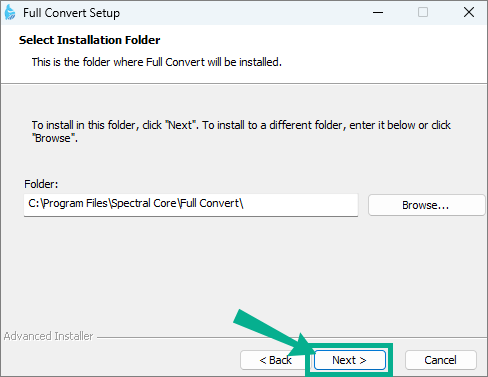488x377 pixels.
Task: Click the "Advanced Installer" text
Action: [48, 336]
